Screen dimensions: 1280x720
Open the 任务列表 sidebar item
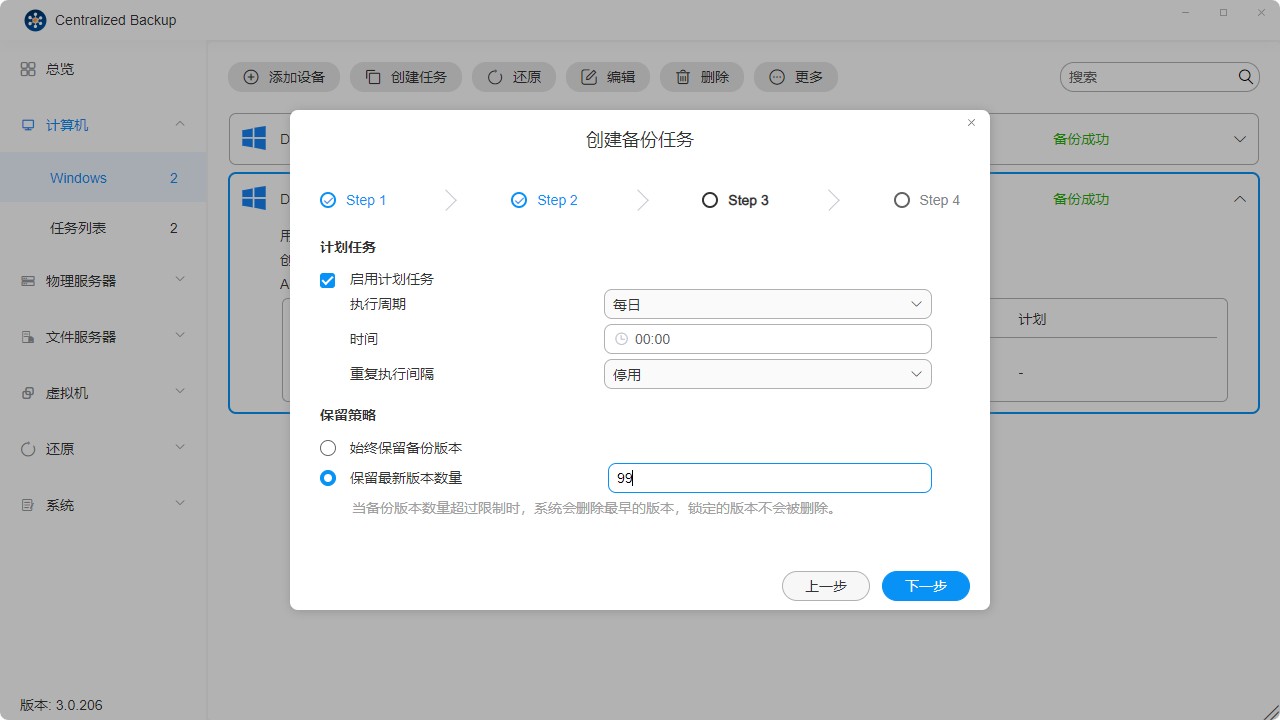click(x=79, y=227)
